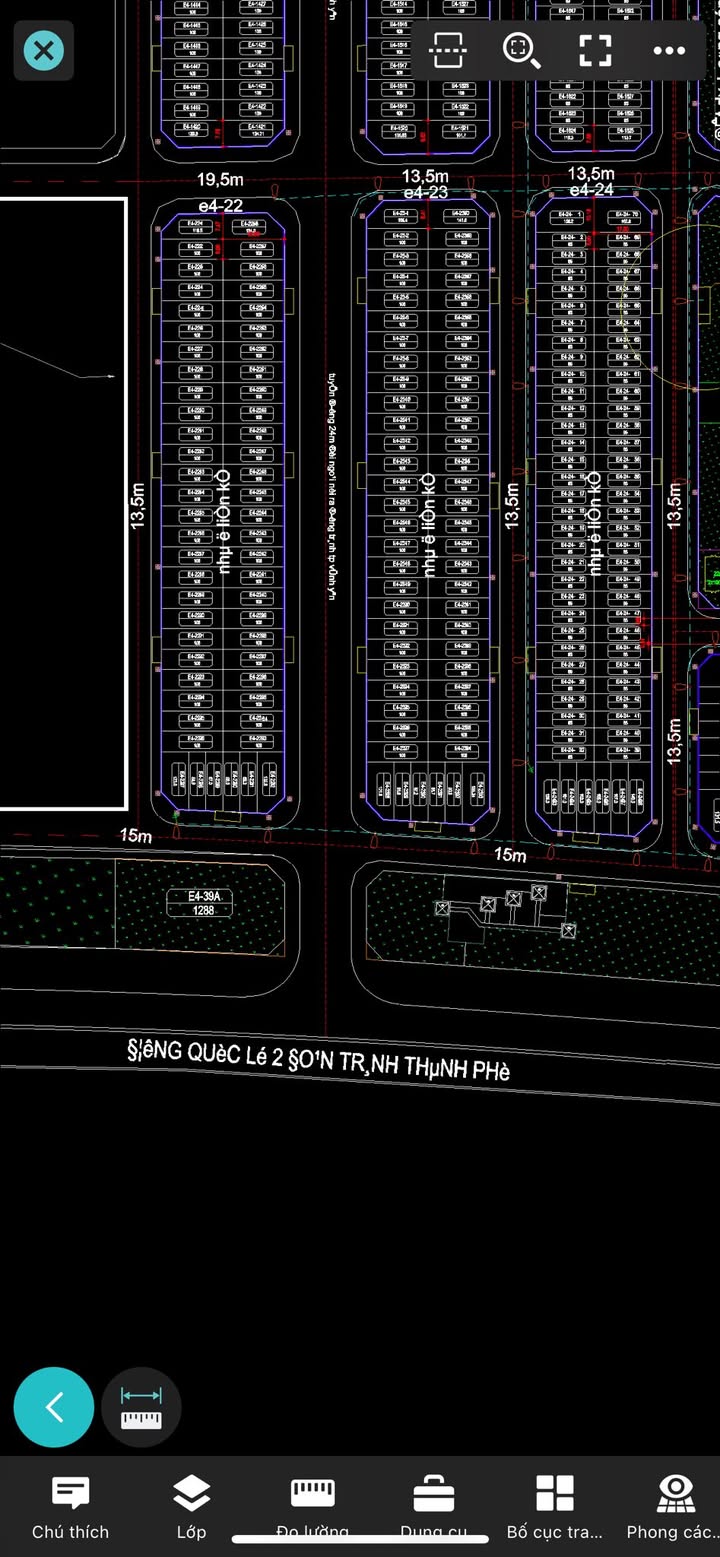Open the Chú thích annotation tab
720x1557 pixels.
pyautogui.click(x=70, y=1507)
